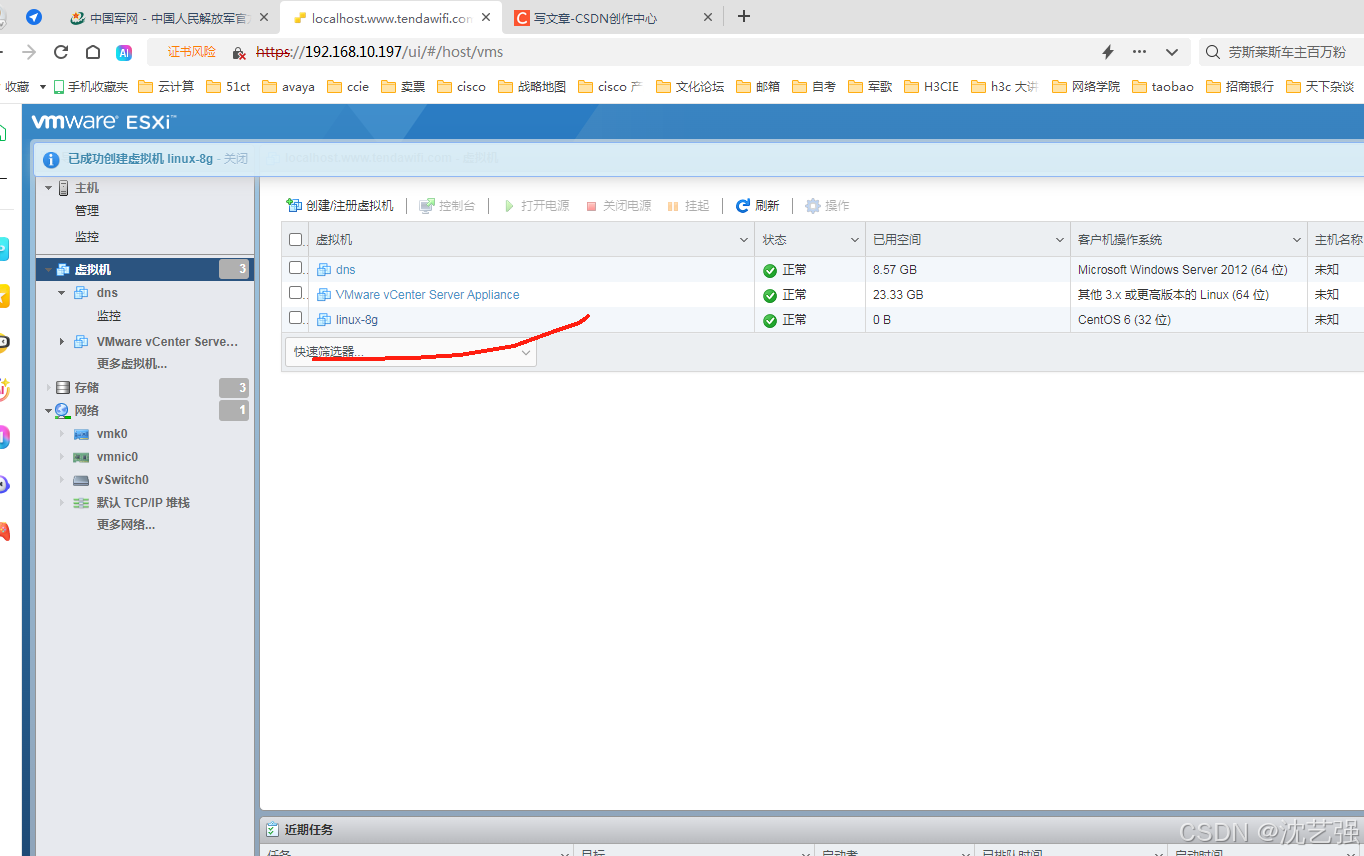Open the virtual machine (虚拟机) column dropdown arrow

tap(743, 240)
